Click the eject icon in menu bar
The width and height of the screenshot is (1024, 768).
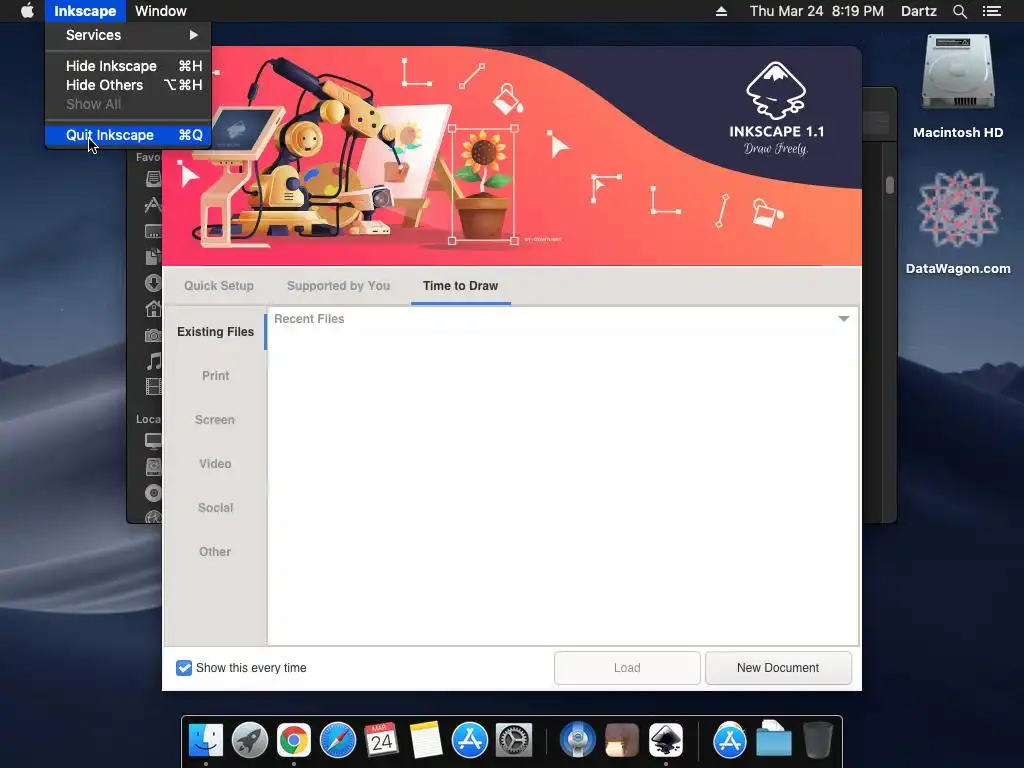721,11
